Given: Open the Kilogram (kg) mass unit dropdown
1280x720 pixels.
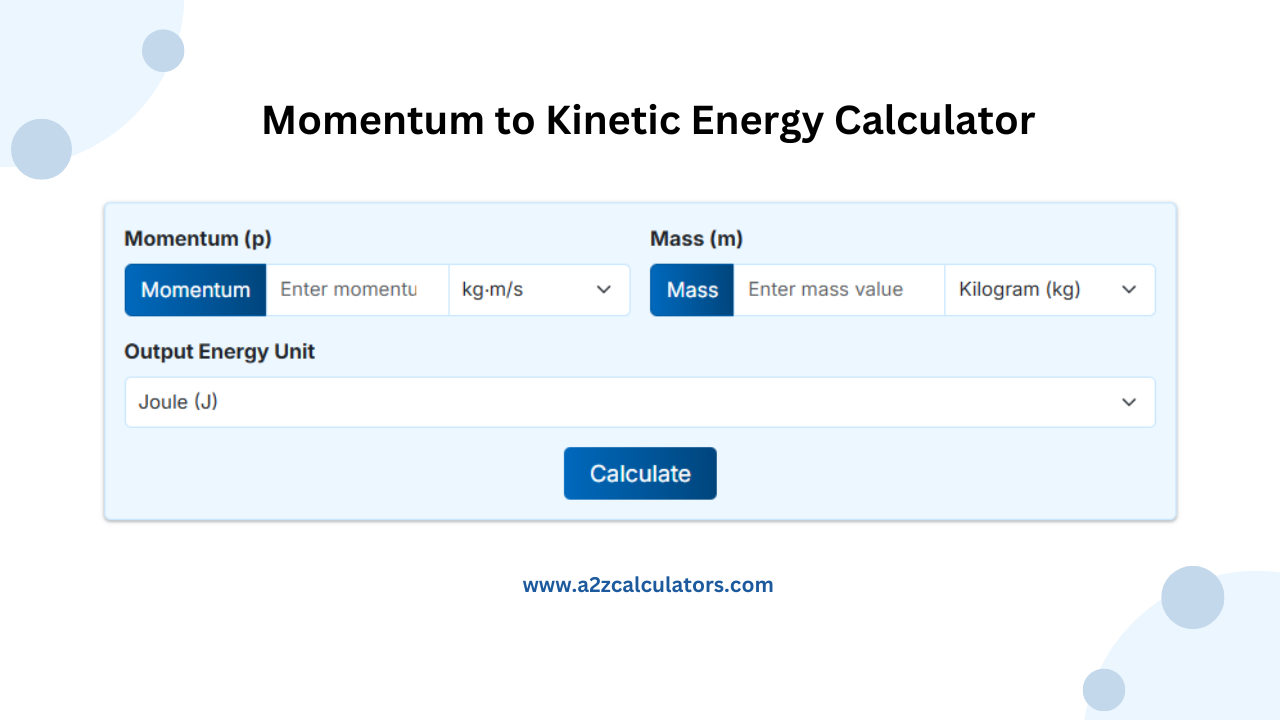Looking at the screenshot, I should click(x=1050, y=290).
